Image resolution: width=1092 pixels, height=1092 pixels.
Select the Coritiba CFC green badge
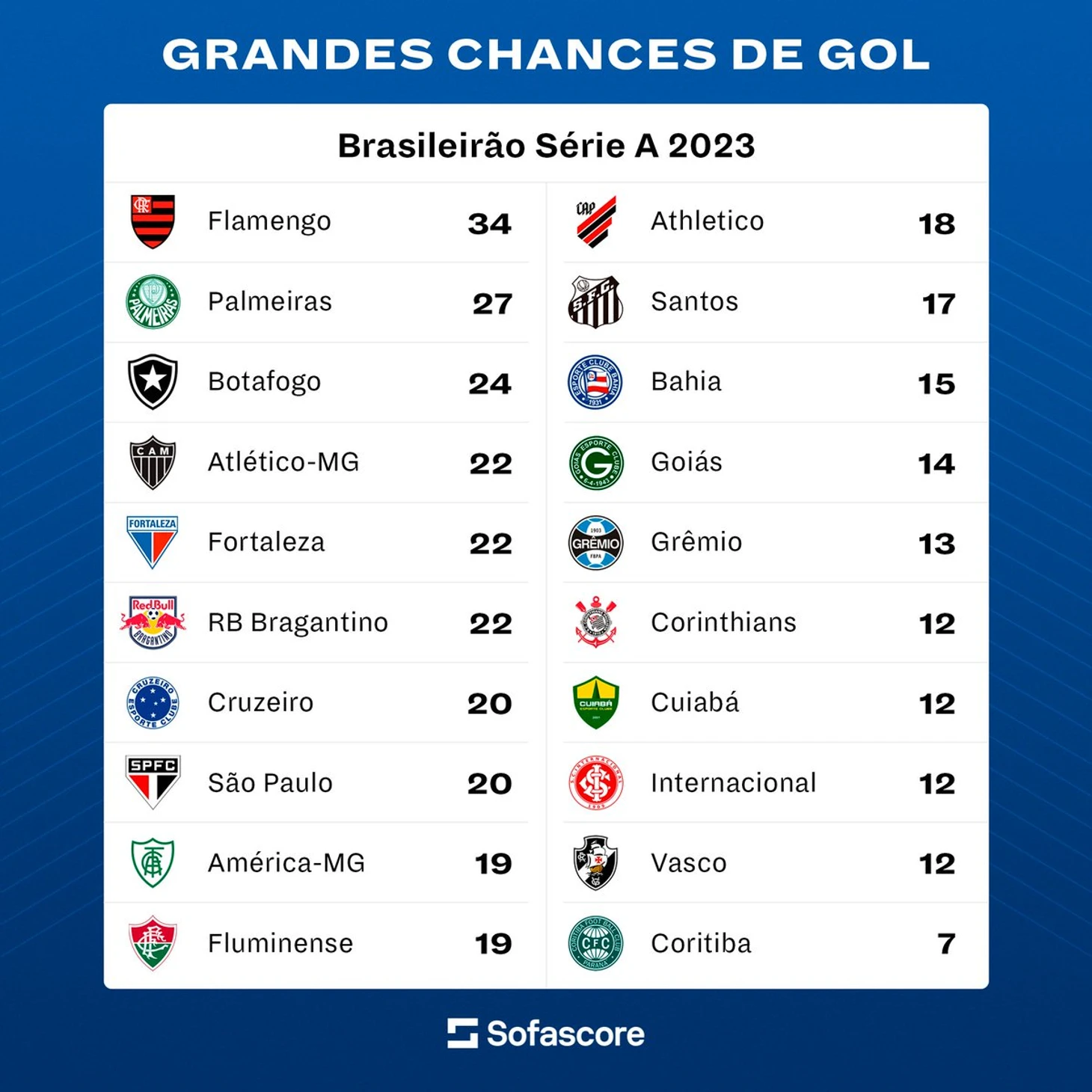(x=596, y=943)
